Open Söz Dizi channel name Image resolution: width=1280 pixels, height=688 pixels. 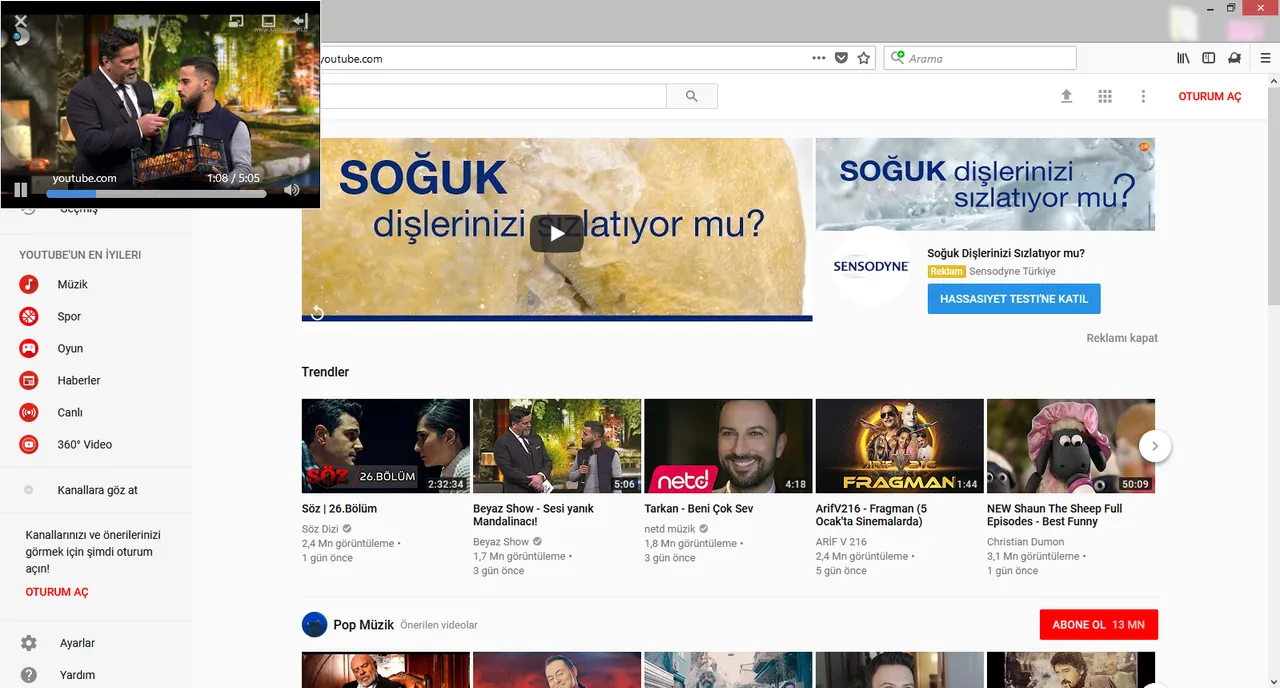click(x=320, y=529)
